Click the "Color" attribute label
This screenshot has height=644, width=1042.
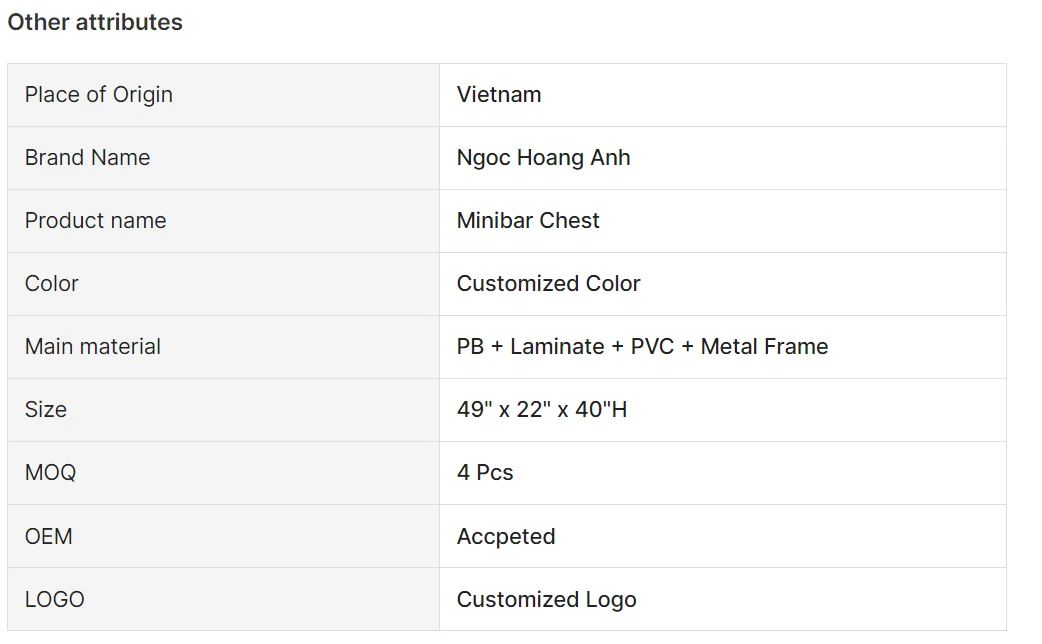(52, 284)
